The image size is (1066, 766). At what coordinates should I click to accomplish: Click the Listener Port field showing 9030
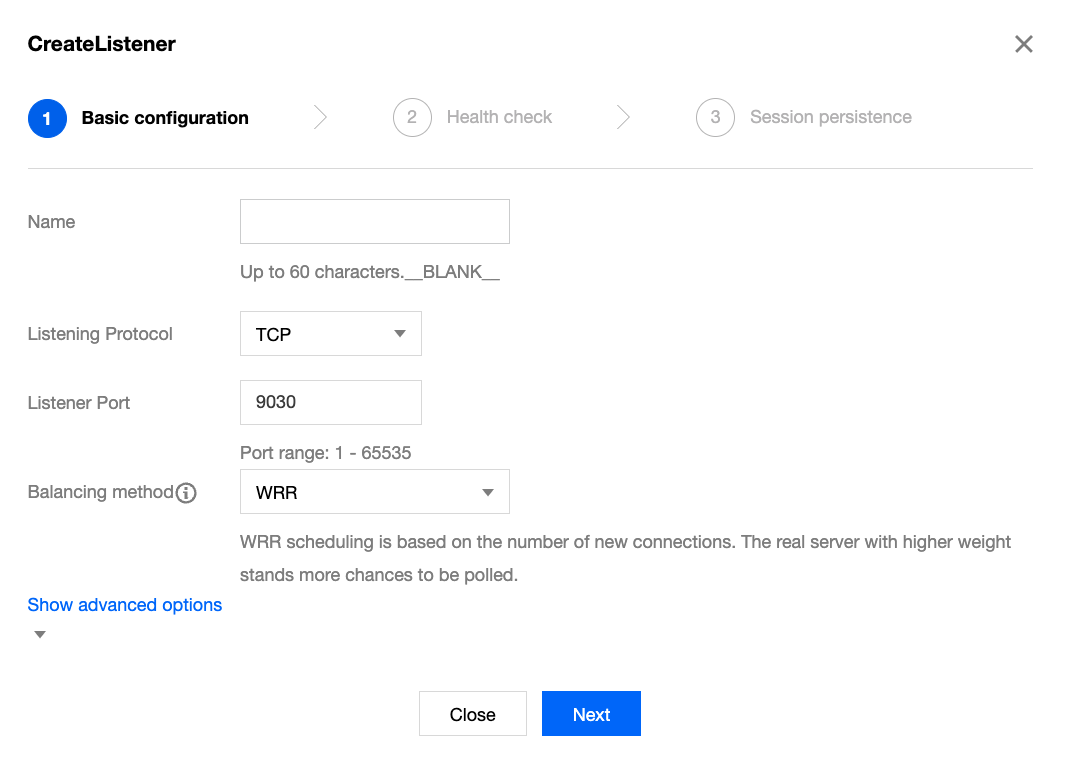pos(330,402)
